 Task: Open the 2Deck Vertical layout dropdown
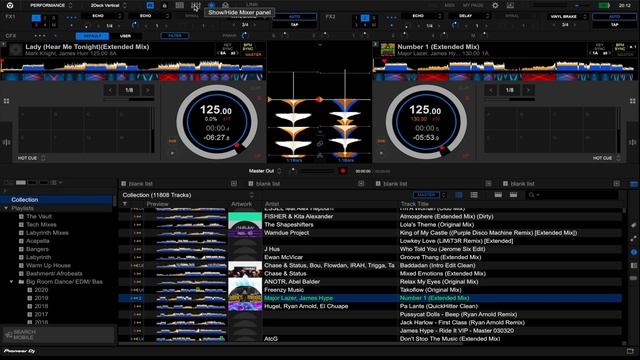tap(109, 5)
